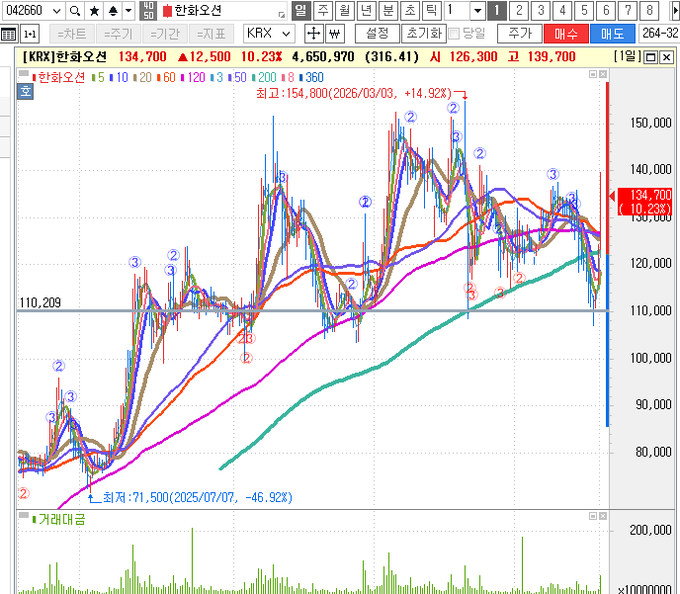
Task: Click the stock search magnifier icon
Action: [75, 11]
